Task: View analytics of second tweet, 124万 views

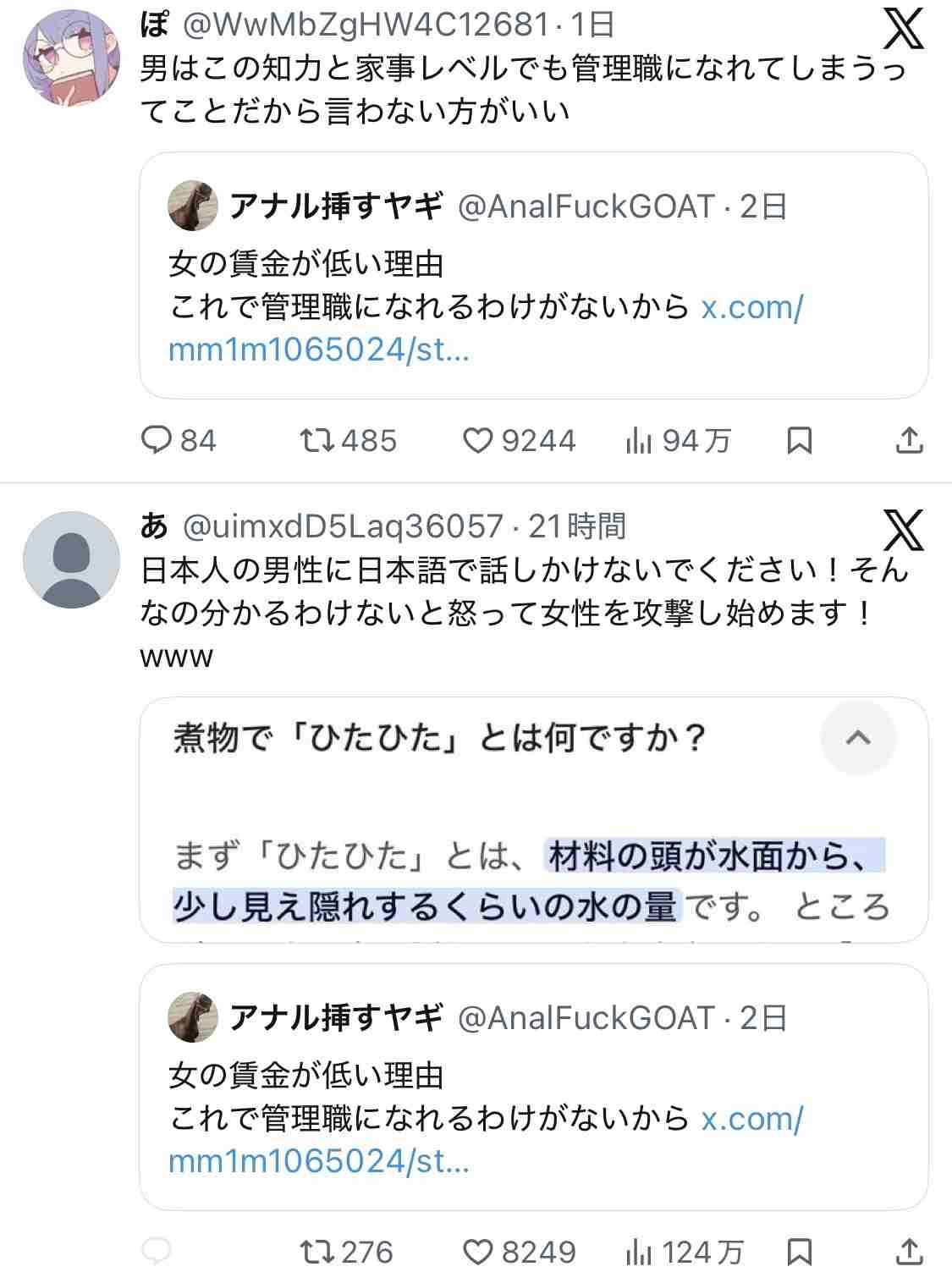Action: pos(639,1251)
